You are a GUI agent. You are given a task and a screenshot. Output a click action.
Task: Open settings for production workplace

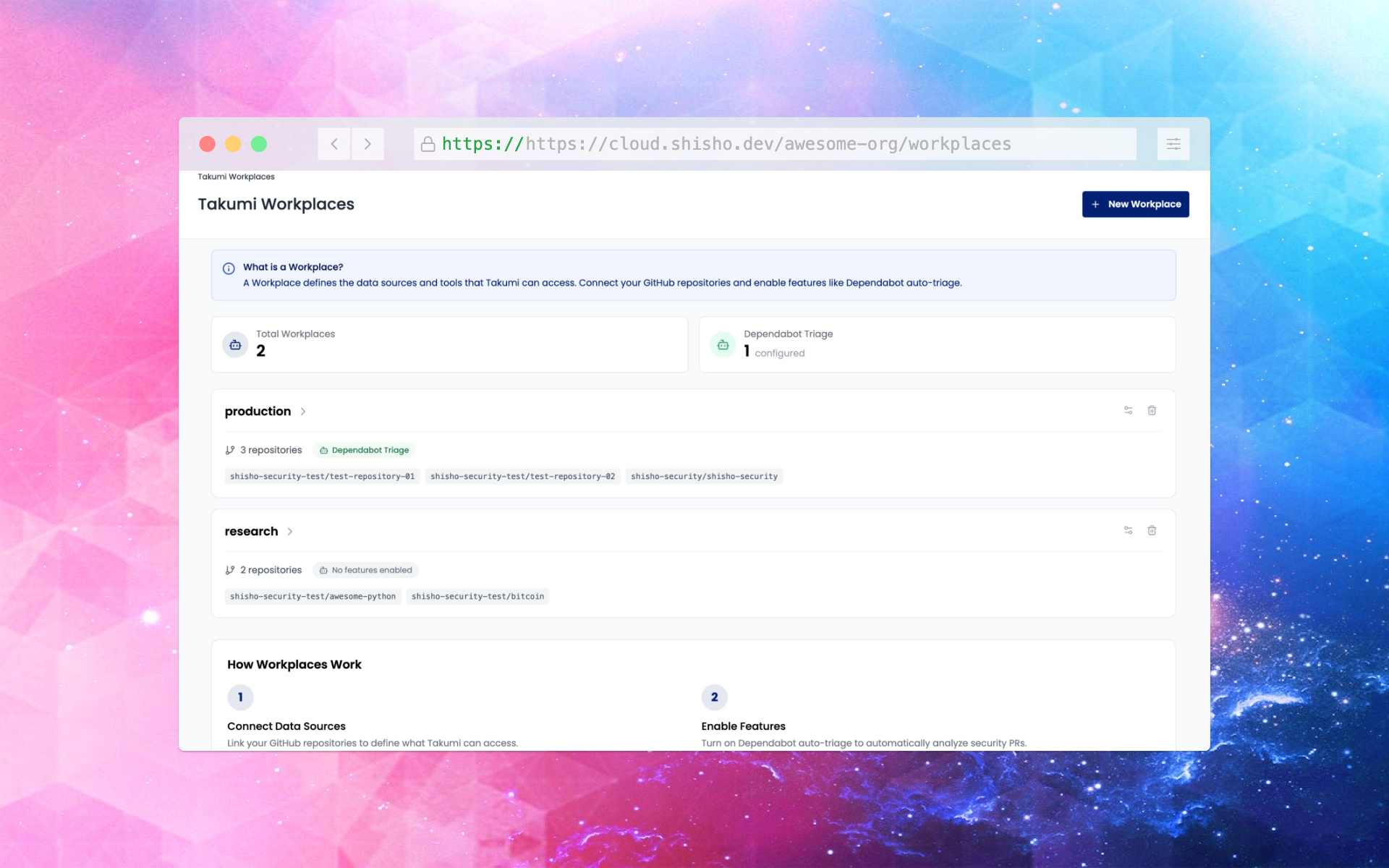click(x=1128, y=410)
